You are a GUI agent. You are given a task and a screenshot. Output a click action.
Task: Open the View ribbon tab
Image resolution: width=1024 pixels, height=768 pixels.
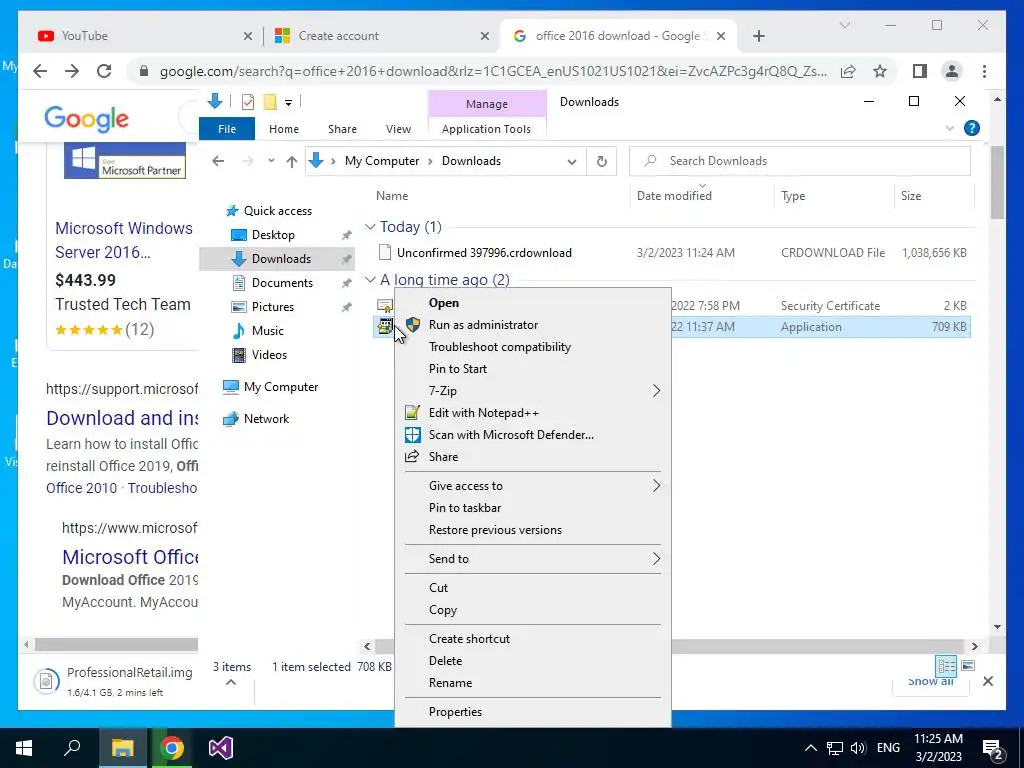tap(398, 129)
